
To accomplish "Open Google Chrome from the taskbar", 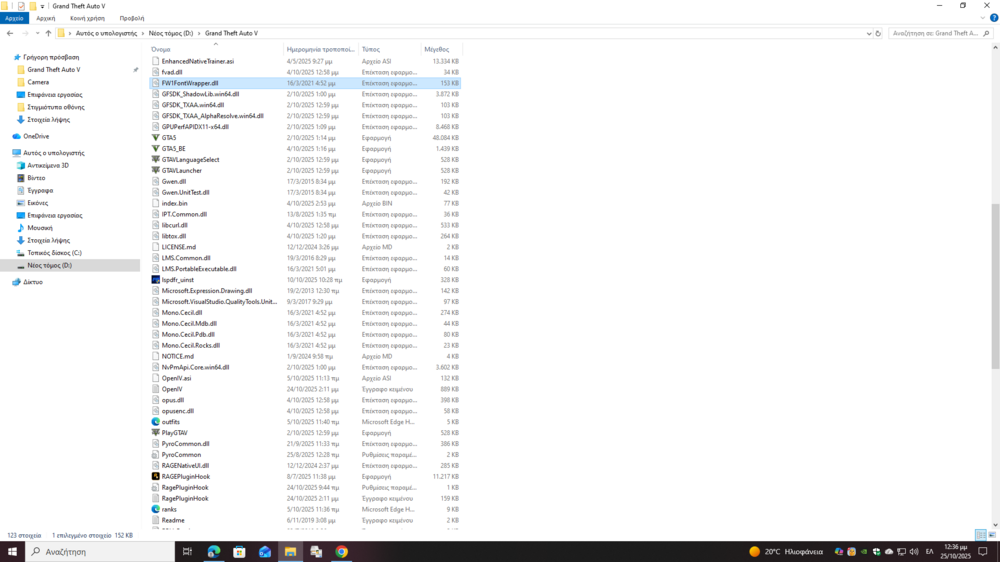I will pos(341,552).
